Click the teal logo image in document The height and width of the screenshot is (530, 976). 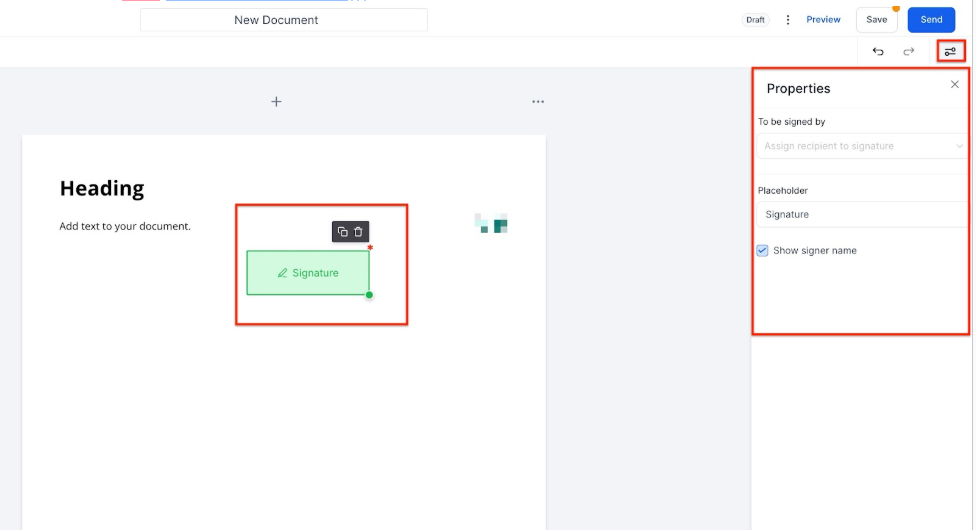coord(491,223)
